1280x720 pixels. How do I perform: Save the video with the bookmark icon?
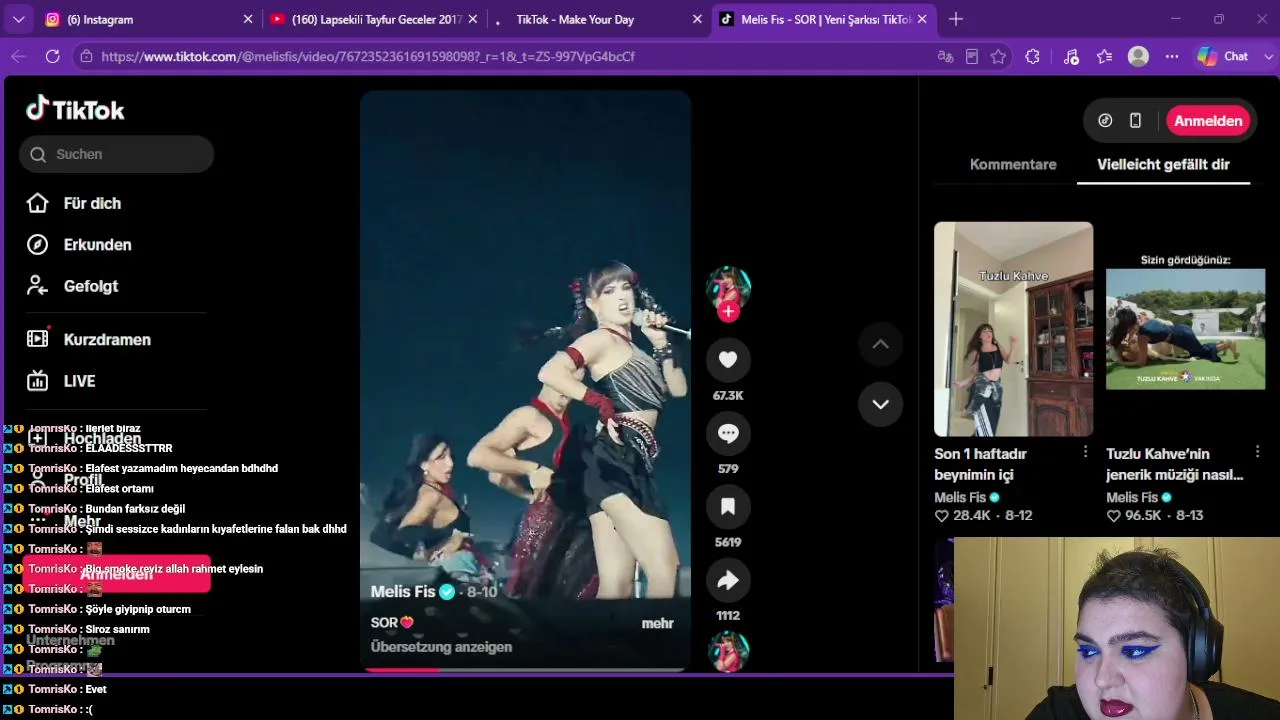click(728, 507)
